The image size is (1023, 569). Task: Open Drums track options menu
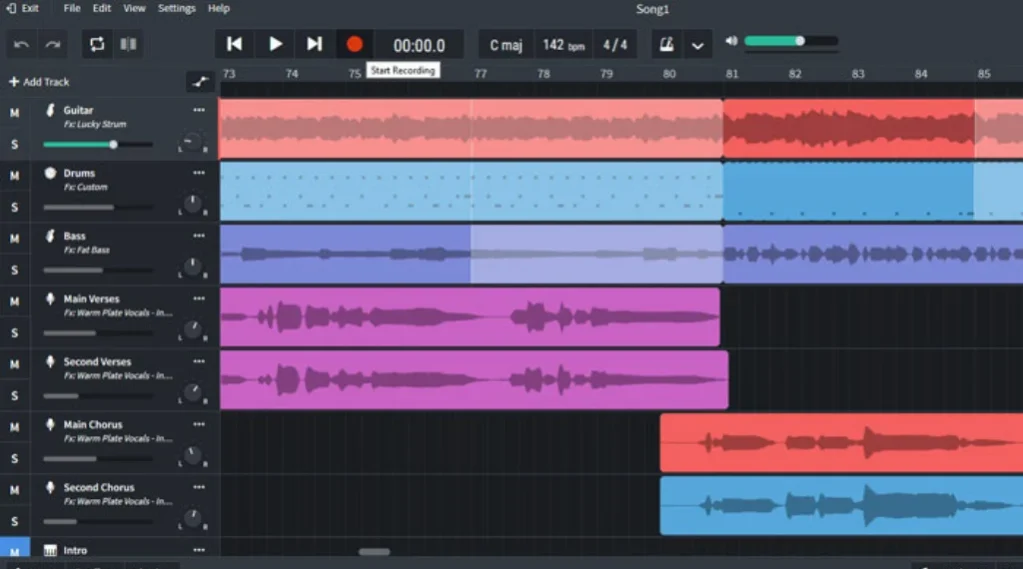pos(199,173)
